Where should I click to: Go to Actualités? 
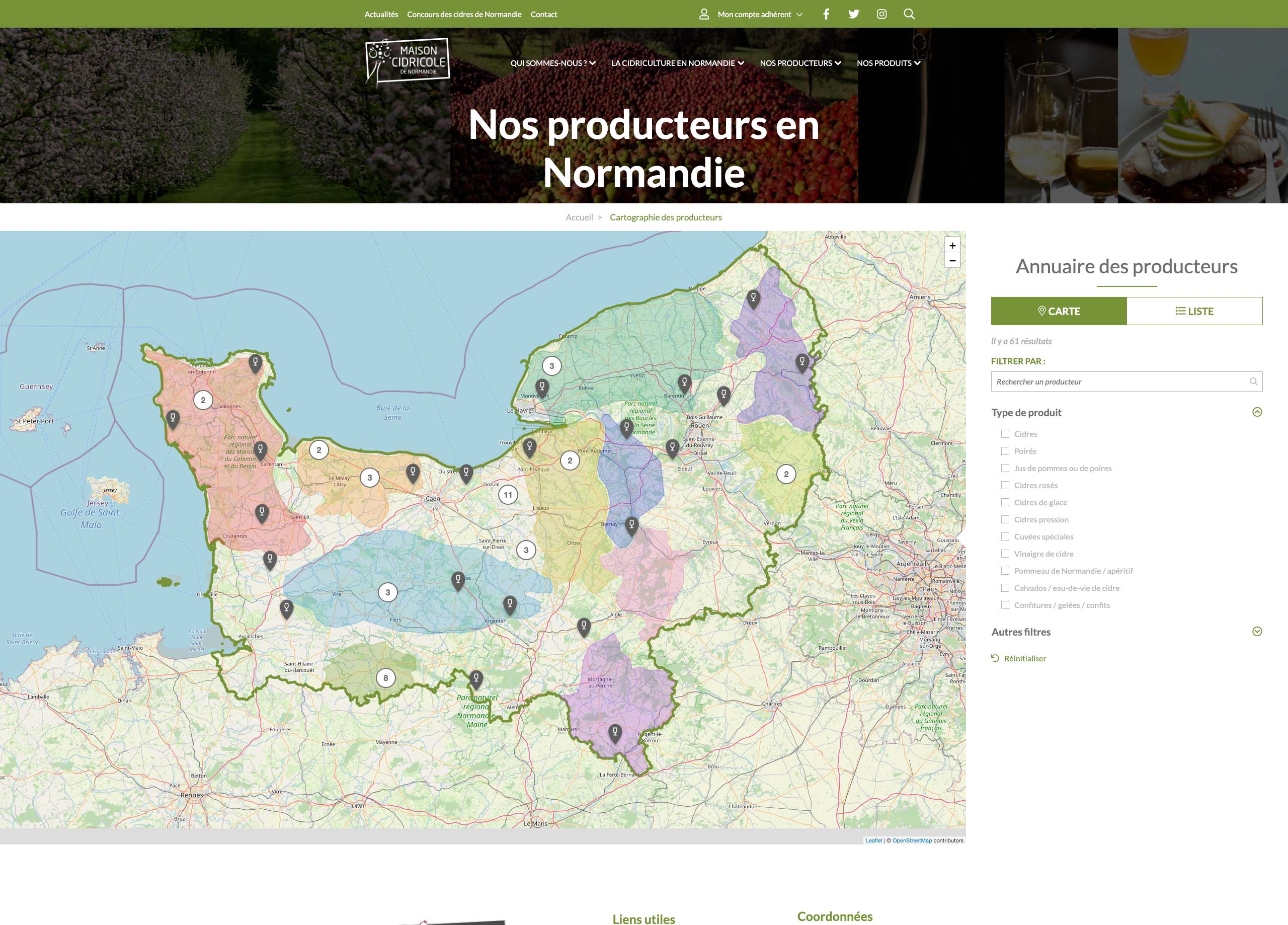tap(381, 14)
